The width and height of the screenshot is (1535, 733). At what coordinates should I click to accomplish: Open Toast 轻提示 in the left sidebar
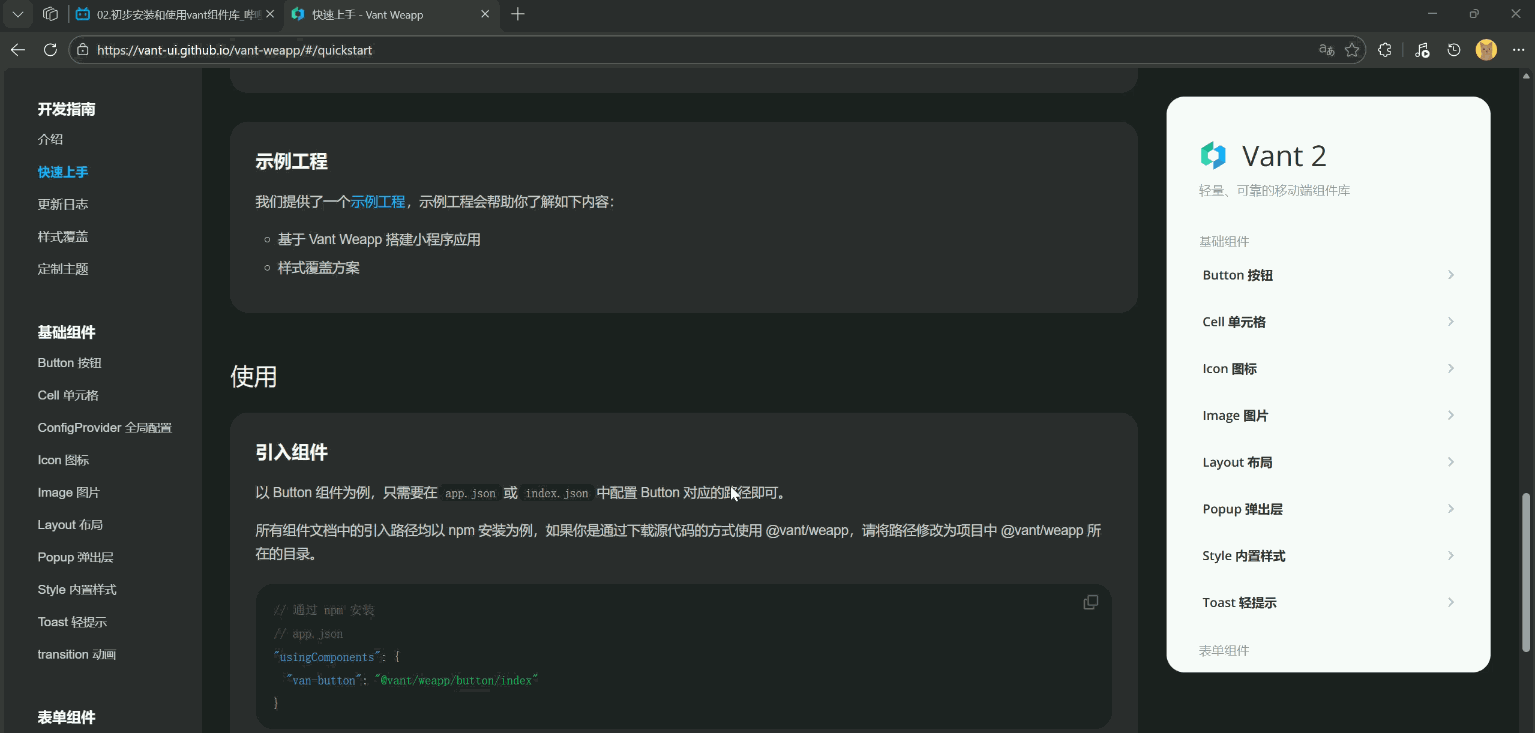72,622
